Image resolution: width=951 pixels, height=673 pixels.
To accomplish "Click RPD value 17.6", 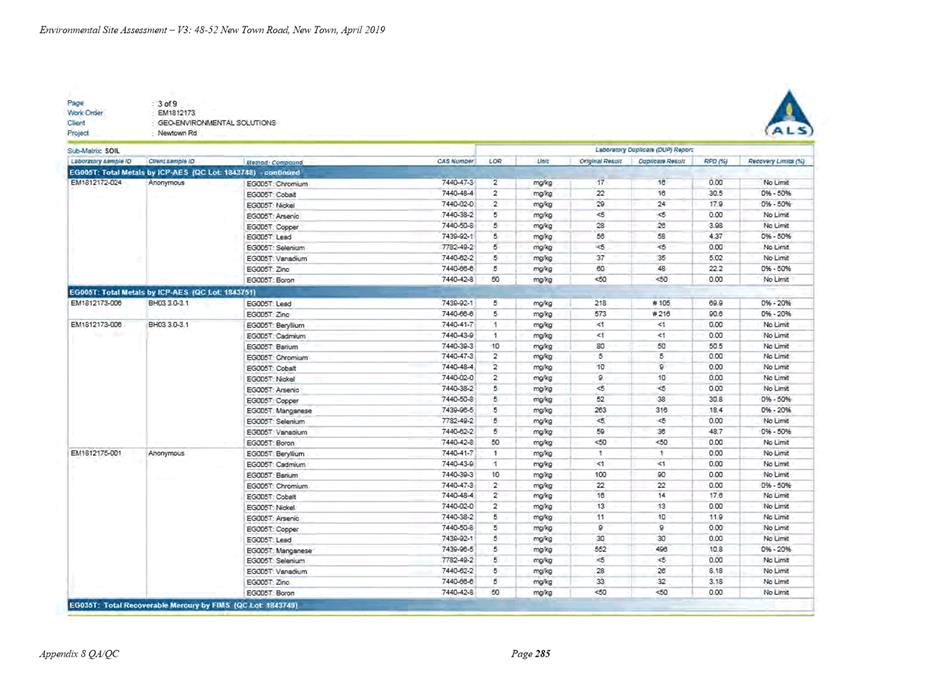I will 716,496.
